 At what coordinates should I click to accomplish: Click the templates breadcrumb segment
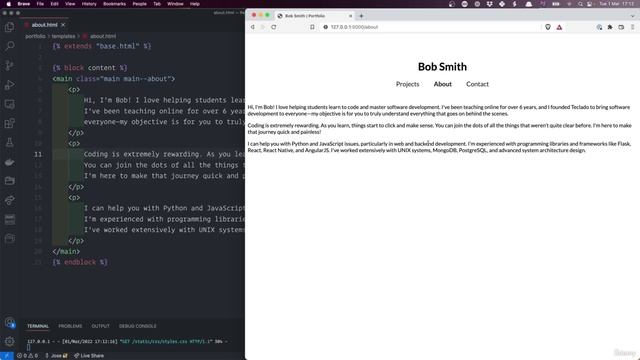click(x=63, y=36)
